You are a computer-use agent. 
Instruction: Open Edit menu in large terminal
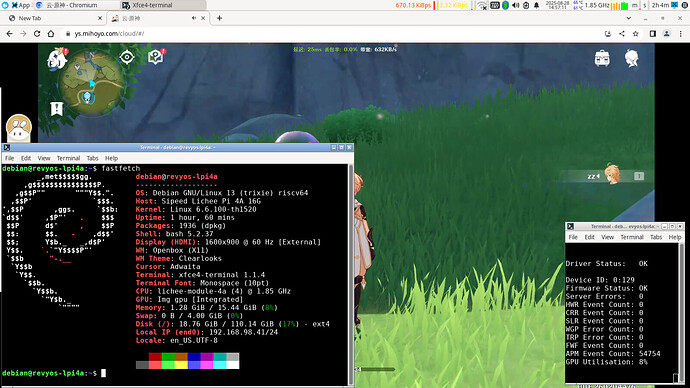(x=26, y=158)
